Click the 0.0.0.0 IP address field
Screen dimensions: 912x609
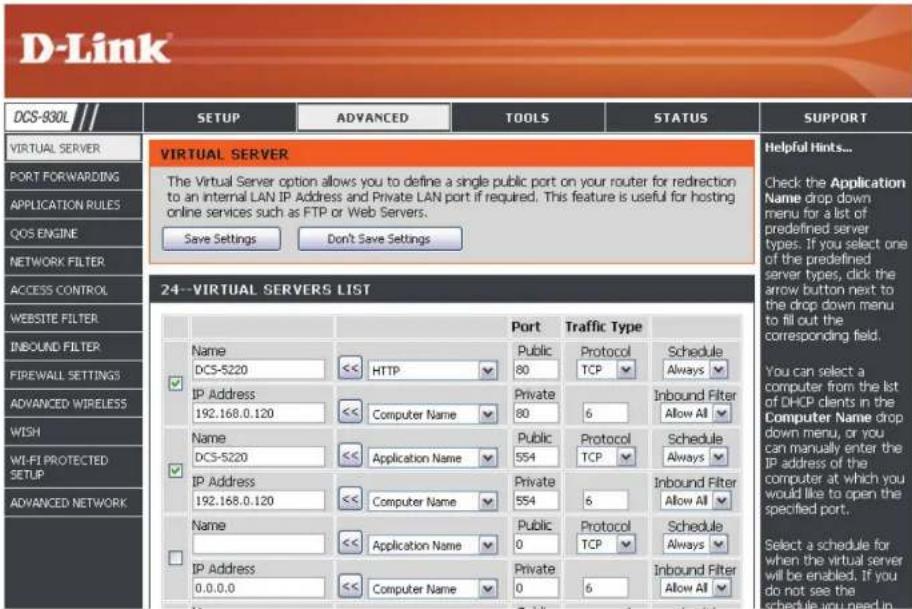click(x=258, y=588)
